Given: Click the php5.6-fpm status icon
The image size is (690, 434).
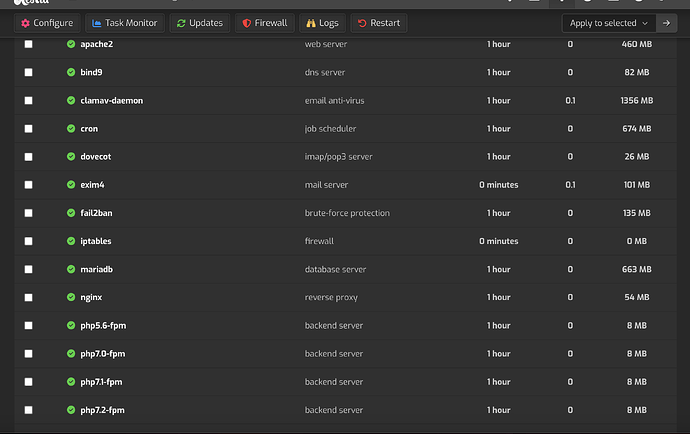Looking at the screenshot, I should point(71,325).
